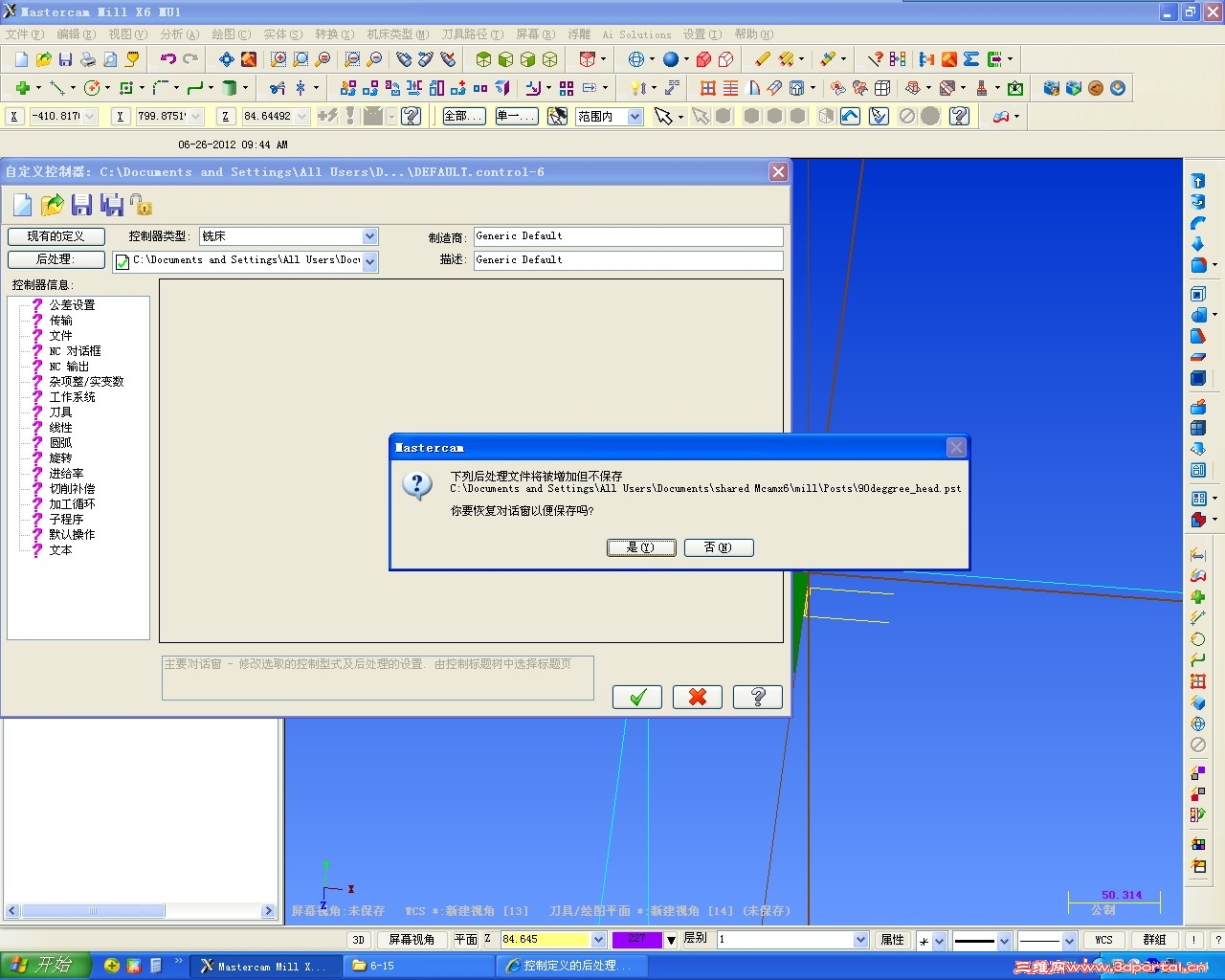Save file with the main toolbar disk icon
Screen dimensions: 1225x980
(65, 59)
